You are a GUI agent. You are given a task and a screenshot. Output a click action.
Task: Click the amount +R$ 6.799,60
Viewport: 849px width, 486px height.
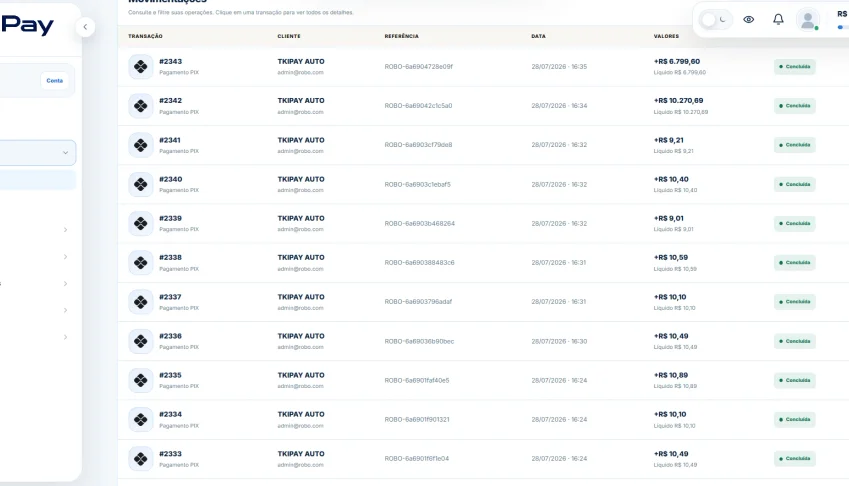677,62
